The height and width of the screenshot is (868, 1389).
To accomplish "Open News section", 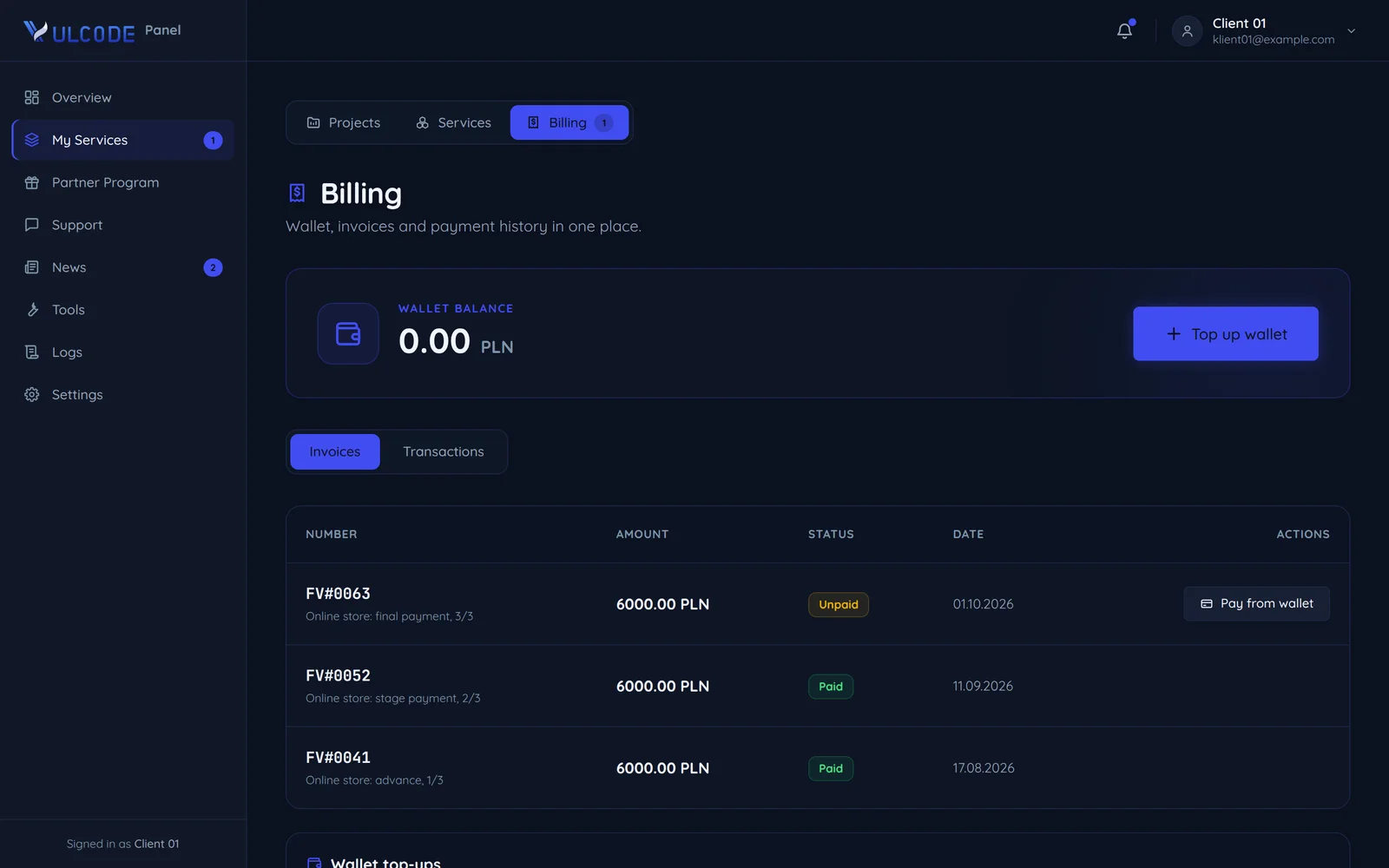I will tap(123, 267).
